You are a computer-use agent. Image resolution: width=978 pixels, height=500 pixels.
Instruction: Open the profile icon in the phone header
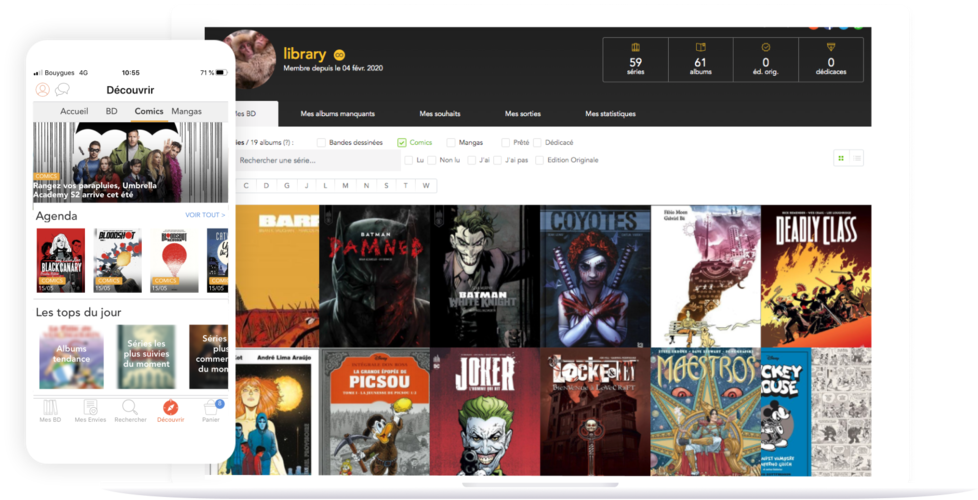42,90
